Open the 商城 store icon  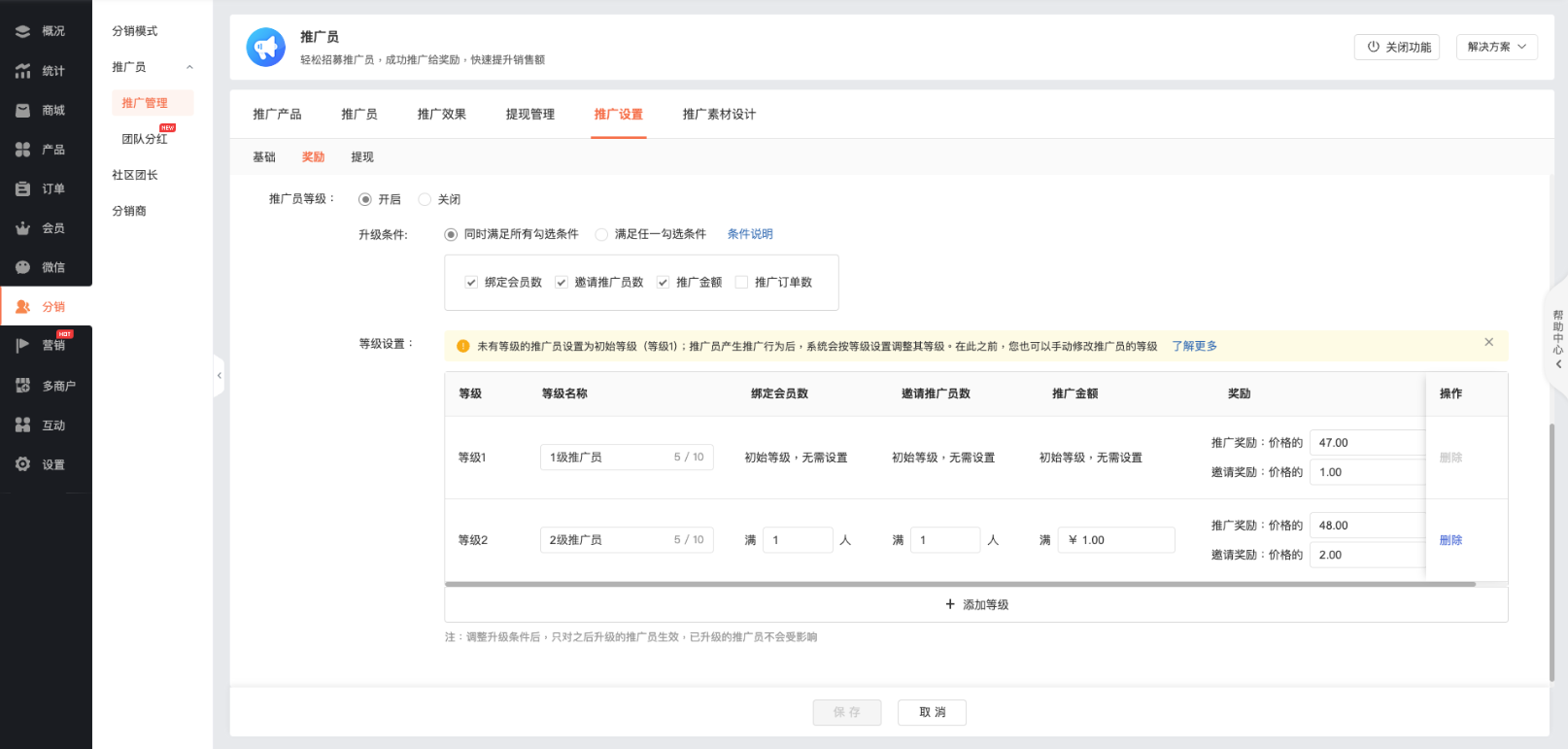pyautogui.click(x=22, y=111)
